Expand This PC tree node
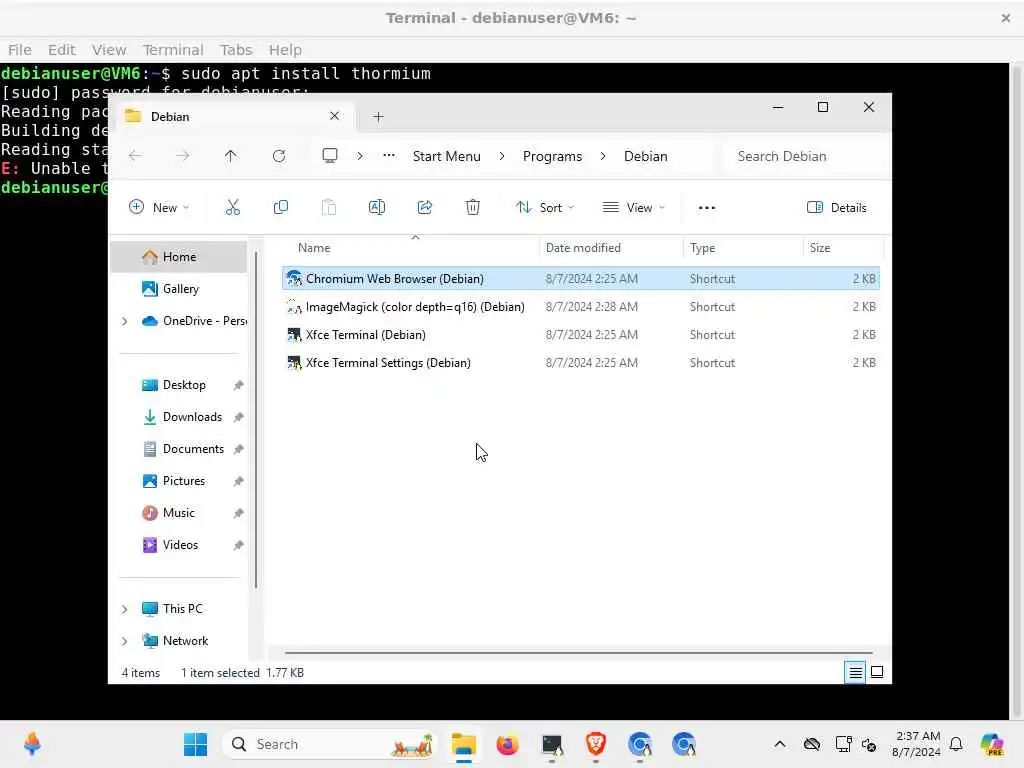1024x768 pixels. (x=125, y=609)
